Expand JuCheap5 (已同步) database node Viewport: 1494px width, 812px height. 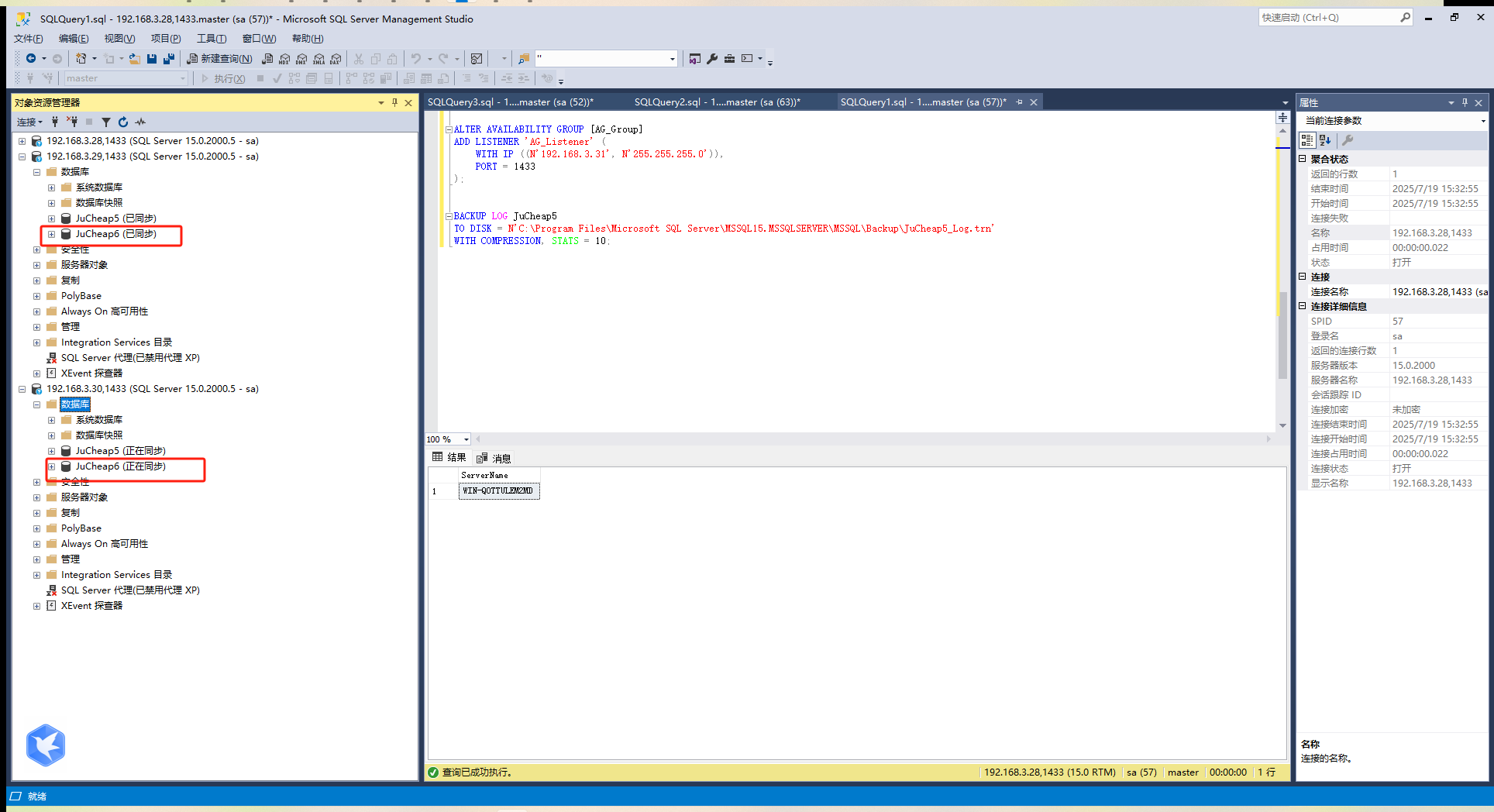[x=51, y=218]
